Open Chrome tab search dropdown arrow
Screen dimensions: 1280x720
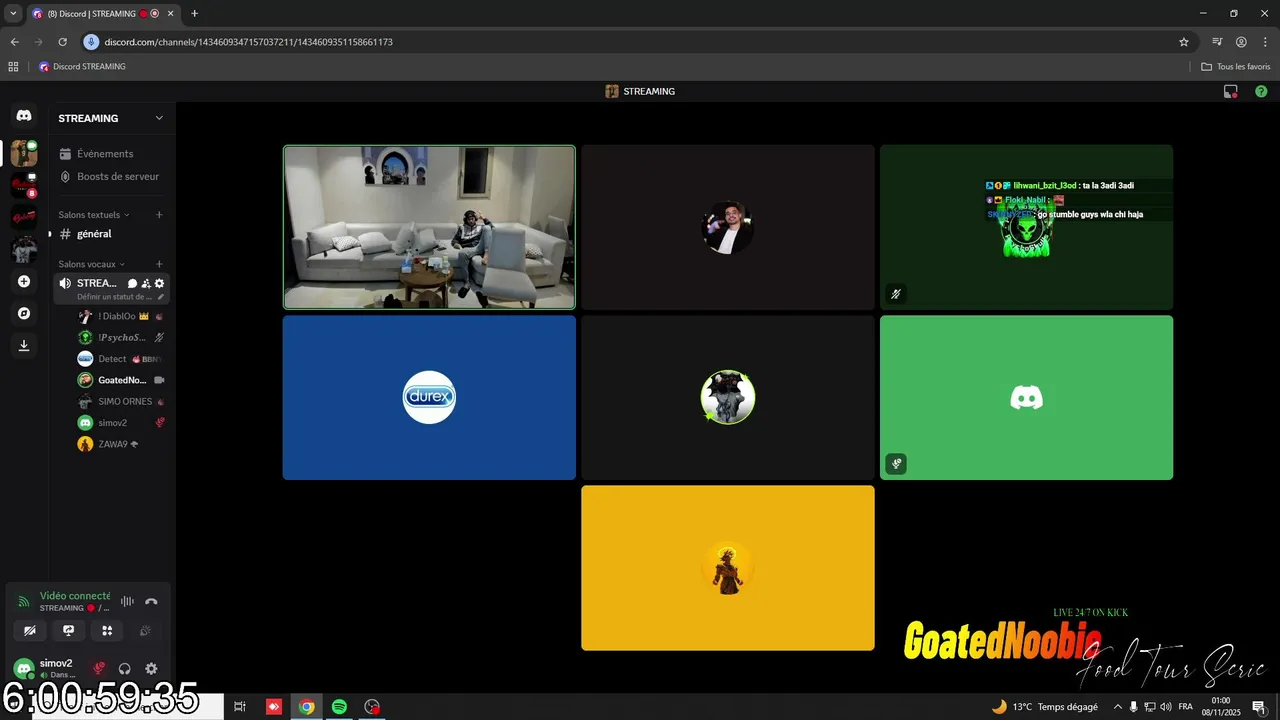click(13, 13)
